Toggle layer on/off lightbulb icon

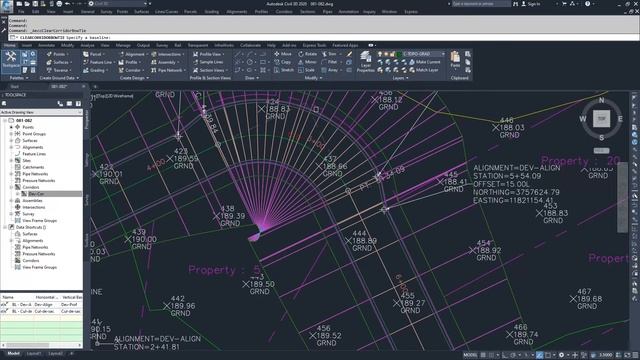(380, 54)
